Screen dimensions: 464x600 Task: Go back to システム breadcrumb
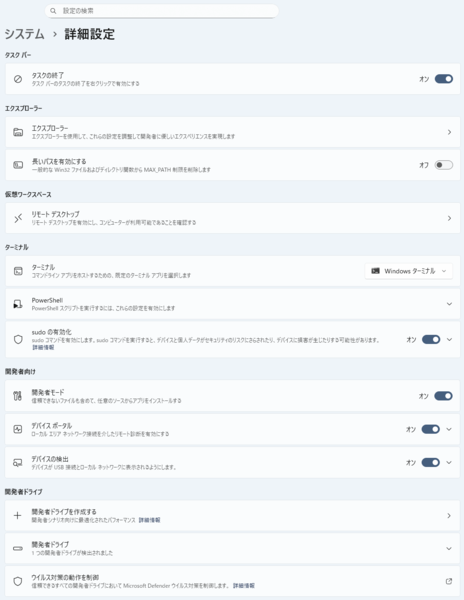point(24,34)
